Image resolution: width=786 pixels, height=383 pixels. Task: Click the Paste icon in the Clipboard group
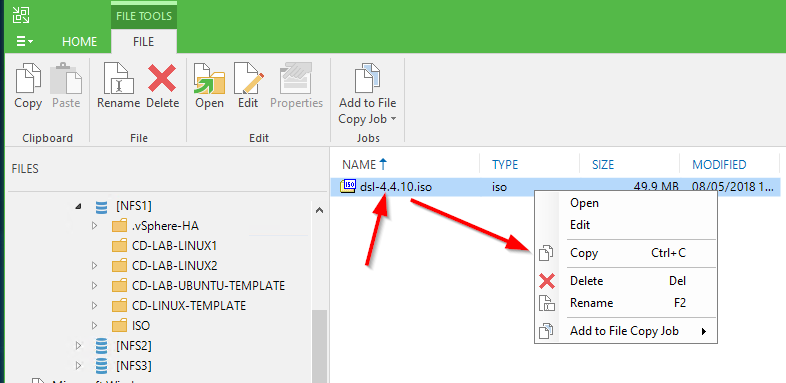click(66, 79)
